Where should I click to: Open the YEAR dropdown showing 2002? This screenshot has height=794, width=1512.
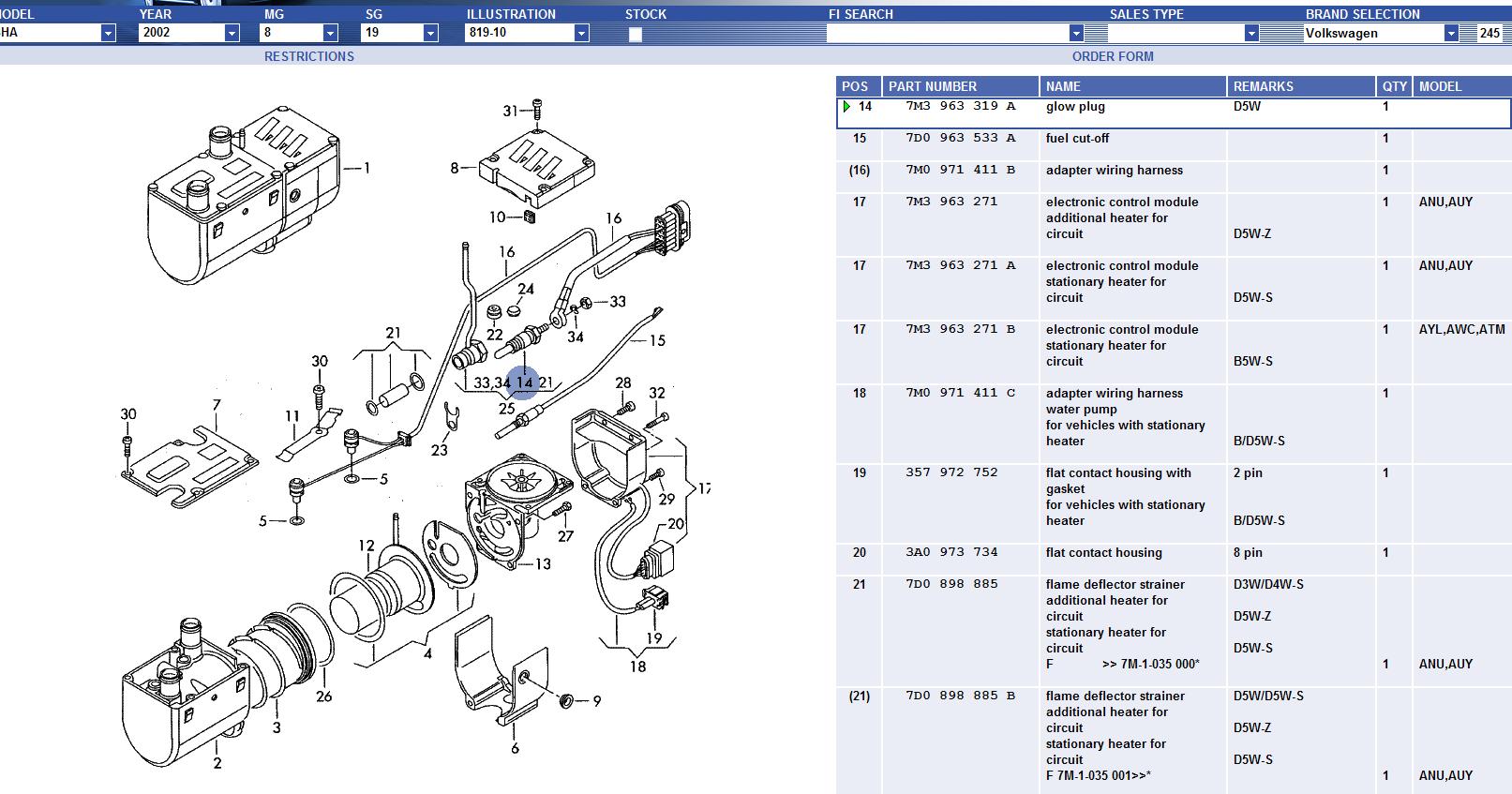click(232, 34)
